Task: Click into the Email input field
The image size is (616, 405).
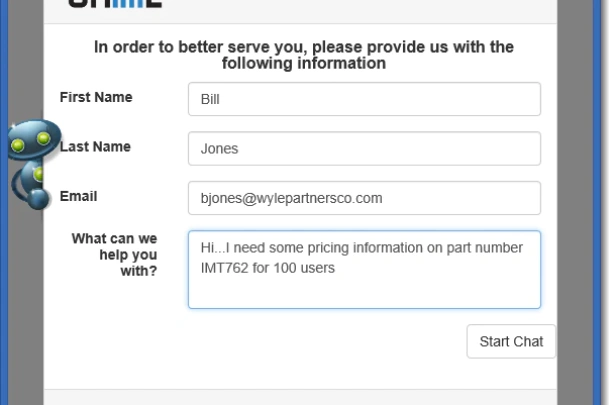Action: (x=364, y=198)
